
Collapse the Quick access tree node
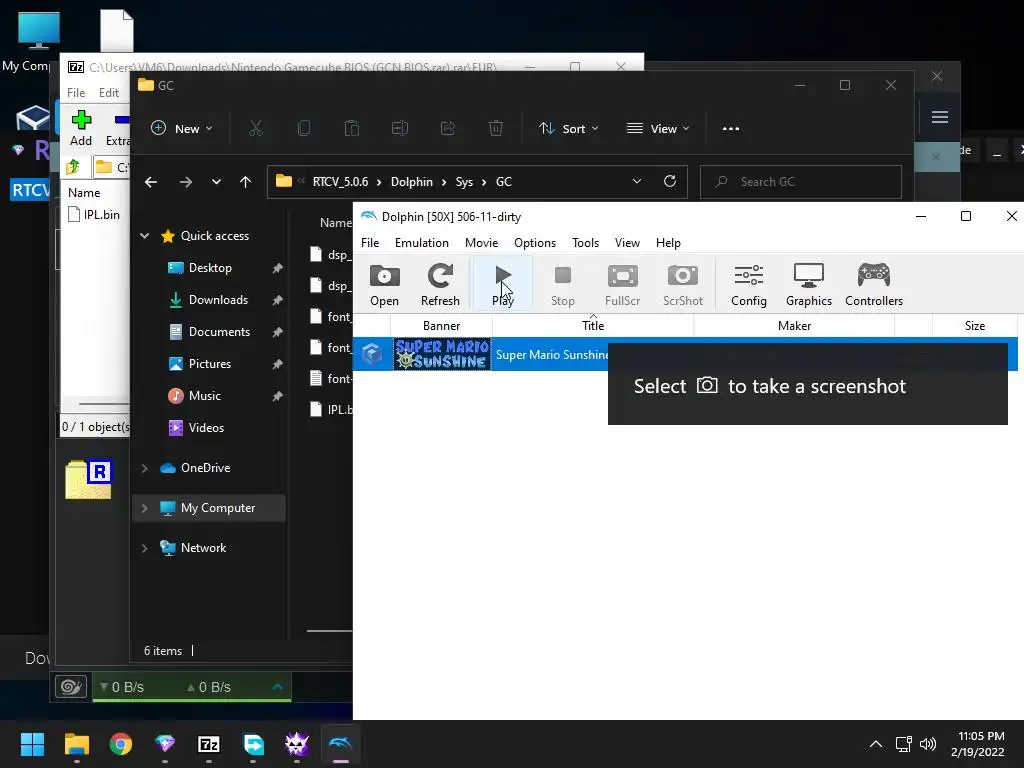[x=144, y=236]
